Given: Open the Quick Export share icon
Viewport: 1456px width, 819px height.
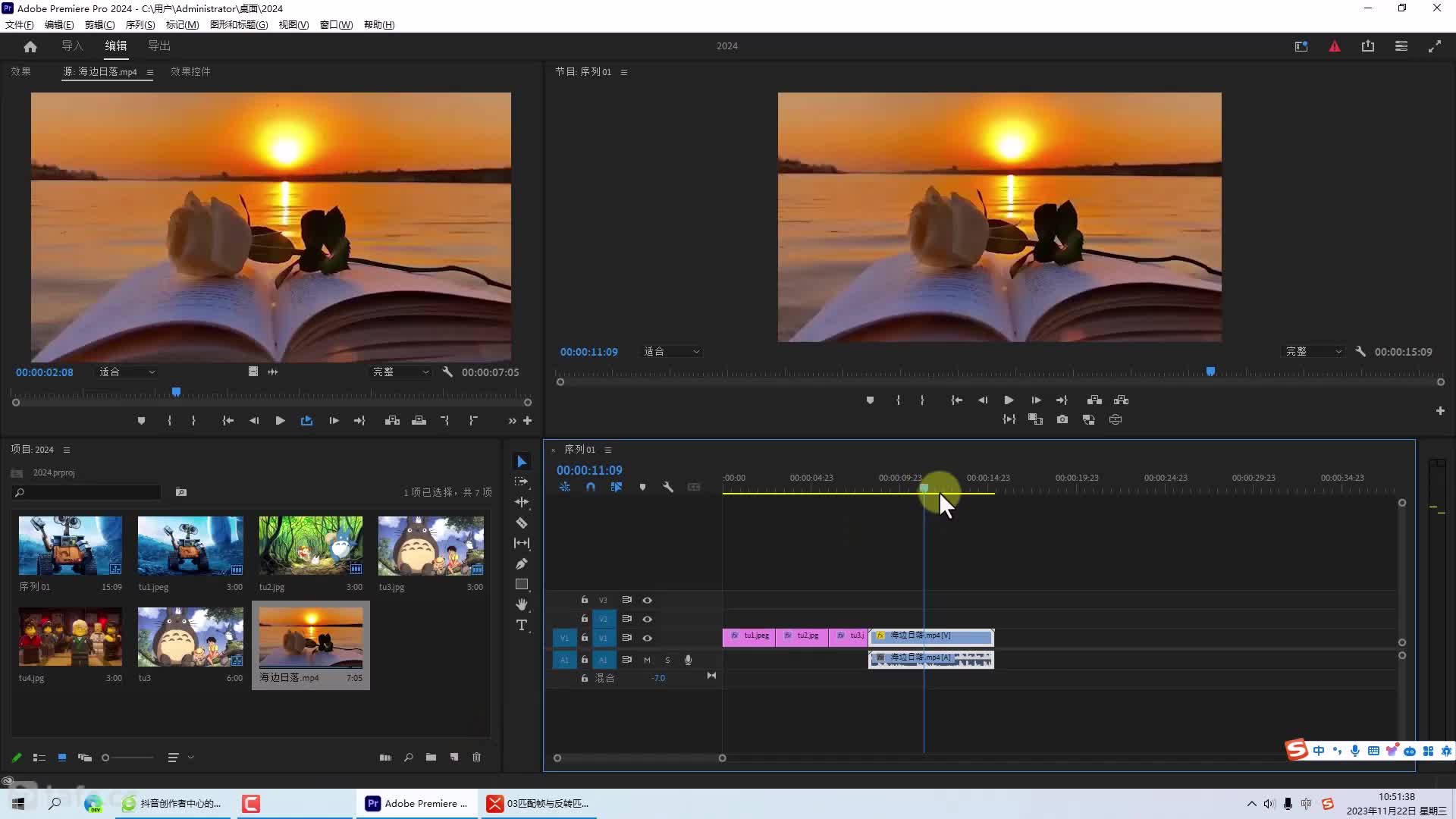Looking at the screenshot, I should click(x=1368, y=46).
